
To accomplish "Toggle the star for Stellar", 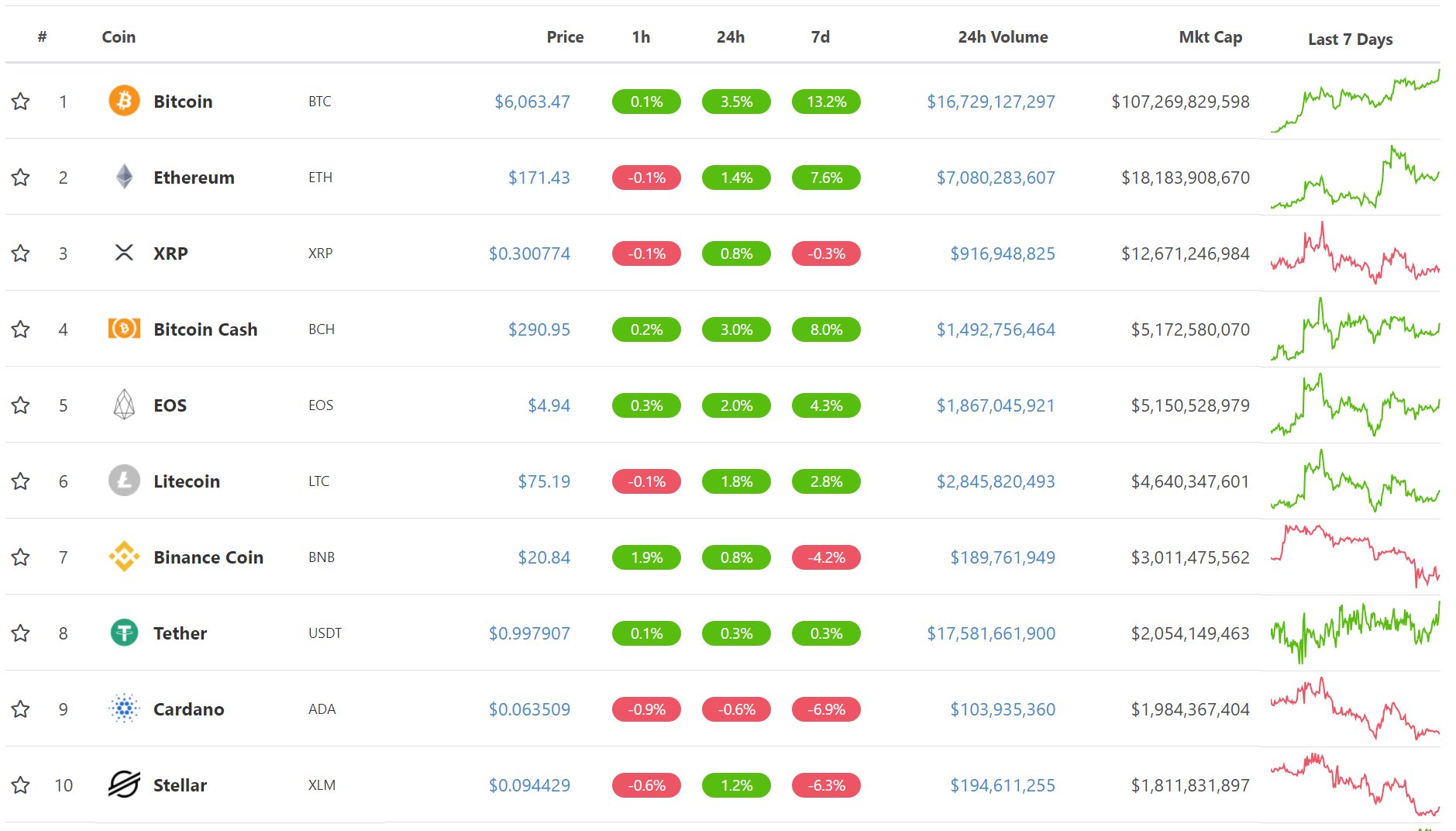I will pos(21,784).
